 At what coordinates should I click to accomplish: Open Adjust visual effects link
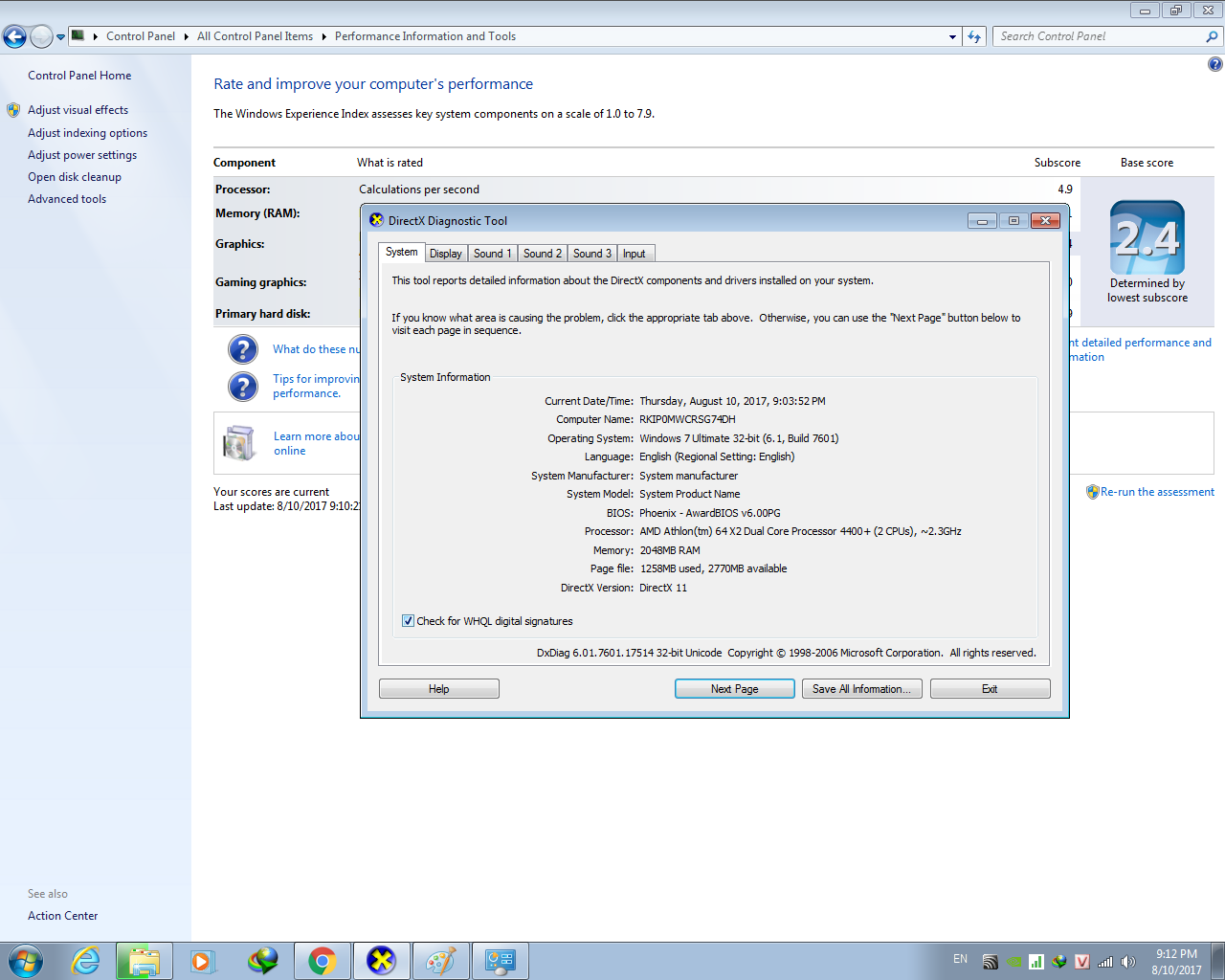pos(78,110)
